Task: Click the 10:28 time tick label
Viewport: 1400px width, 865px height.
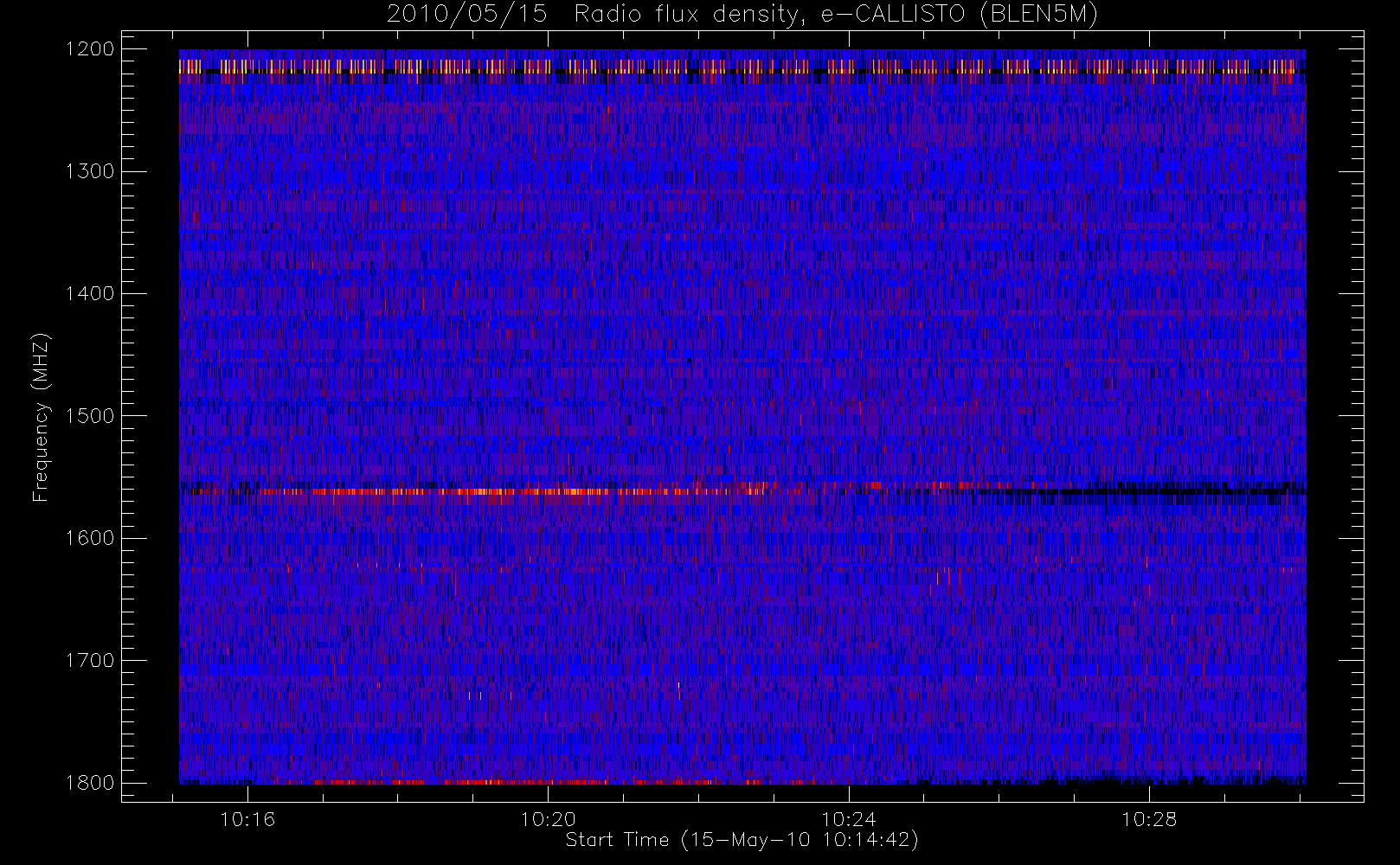Action: point(1149,819)
